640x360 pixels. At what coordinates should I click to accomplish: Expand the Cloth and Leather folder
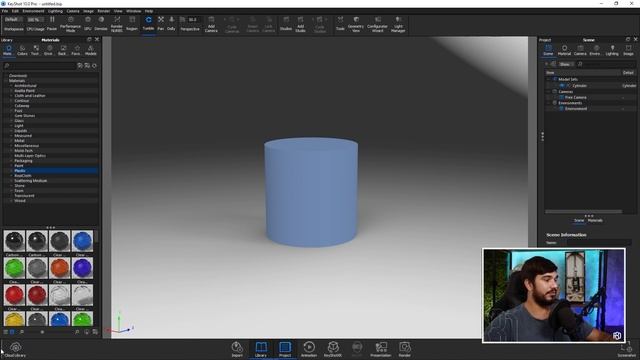coord(11,96)
